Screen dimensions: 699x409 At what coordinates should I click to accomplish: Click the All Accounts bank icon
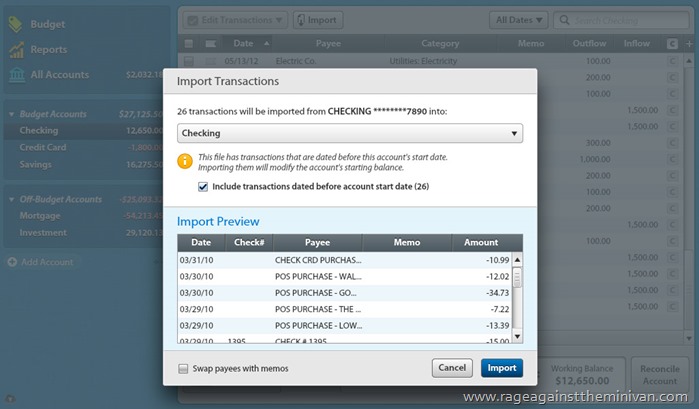click(x=17, y=74)
